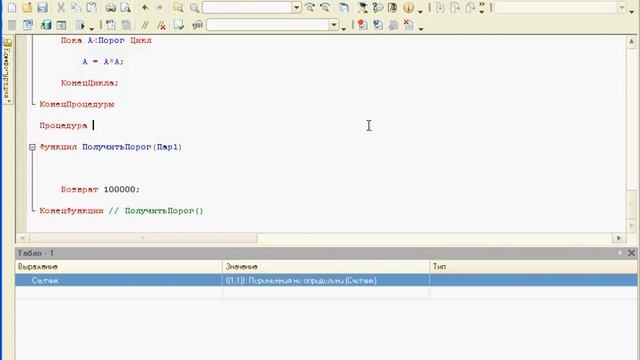
Task: Click the КонецФункции line
Action: (x=121, y=211)
